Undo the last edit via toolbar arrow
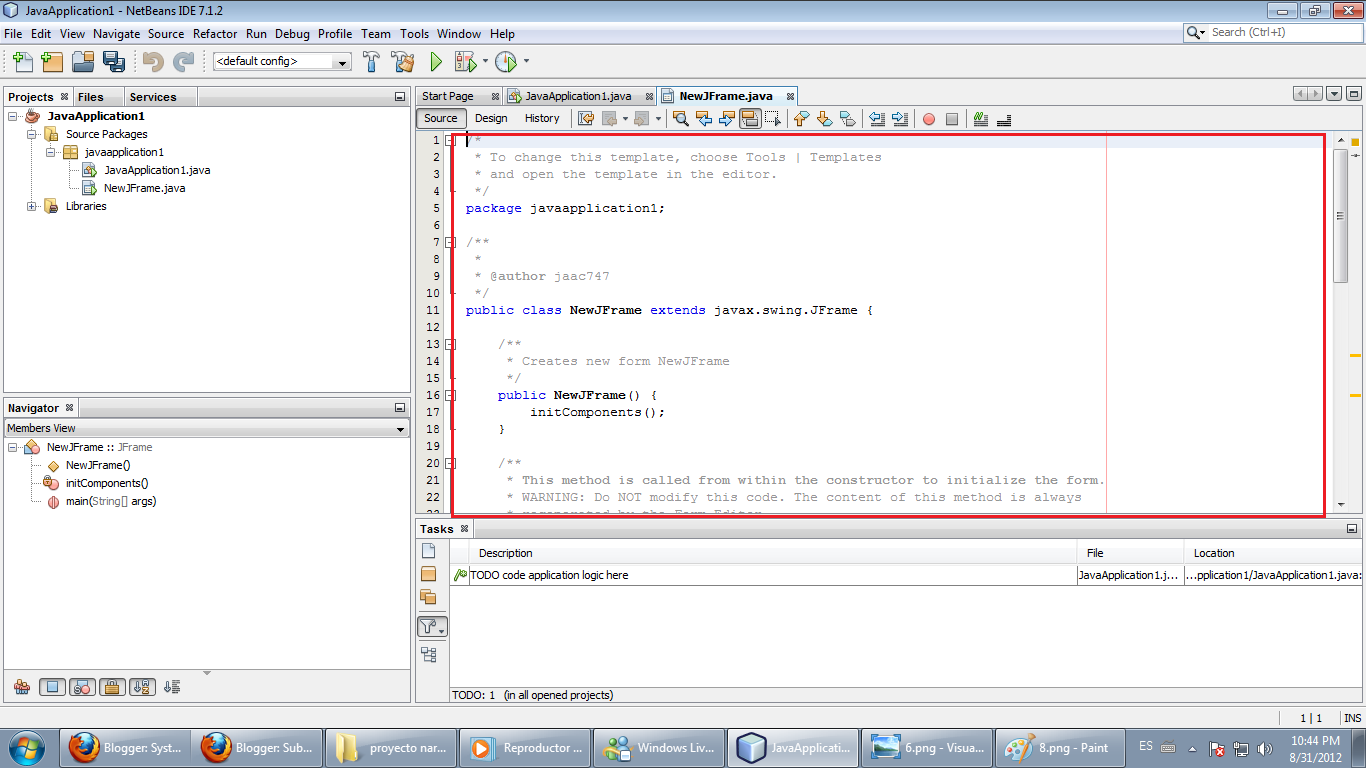1366x768 pixels. pyautogui.click(x=152, y=61)
